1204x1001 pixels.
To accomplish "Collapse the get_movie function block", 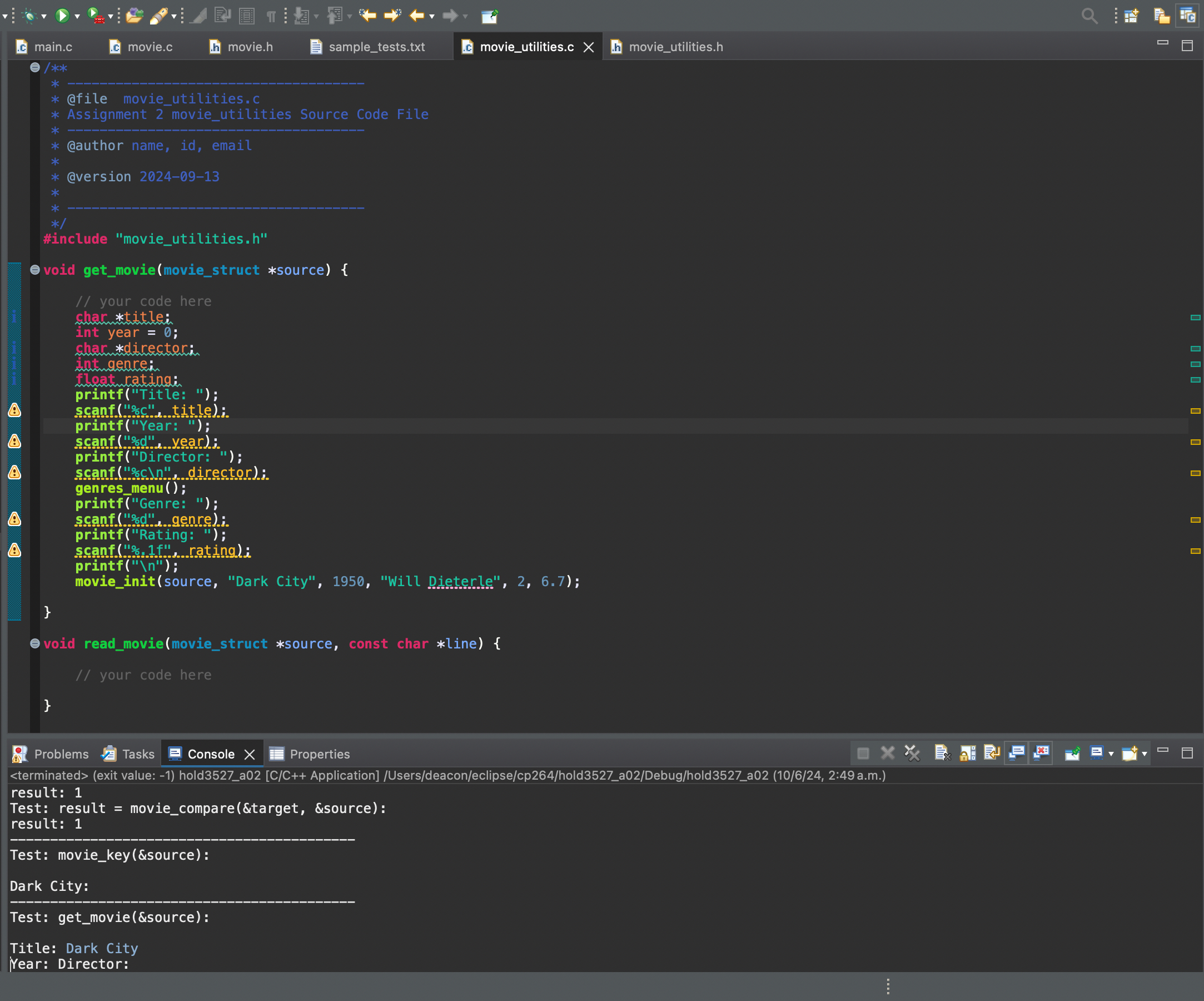I will pyautogui.click(x=34, y=270).
